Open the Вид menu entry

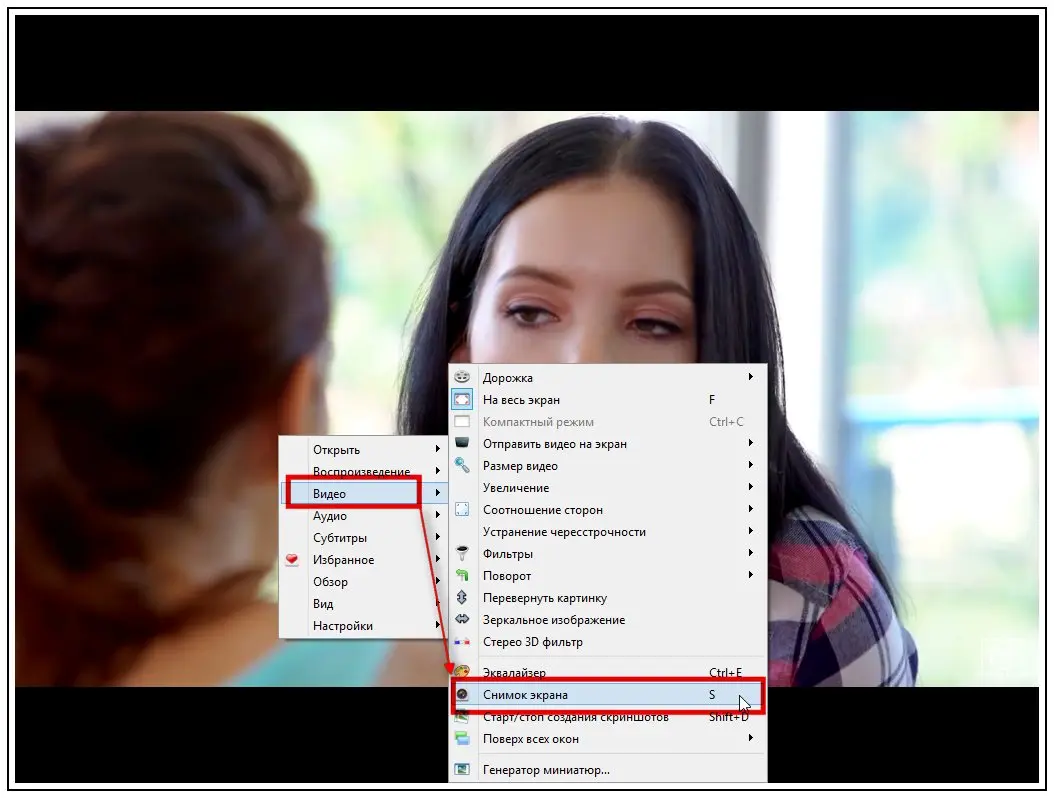(363, 604)
